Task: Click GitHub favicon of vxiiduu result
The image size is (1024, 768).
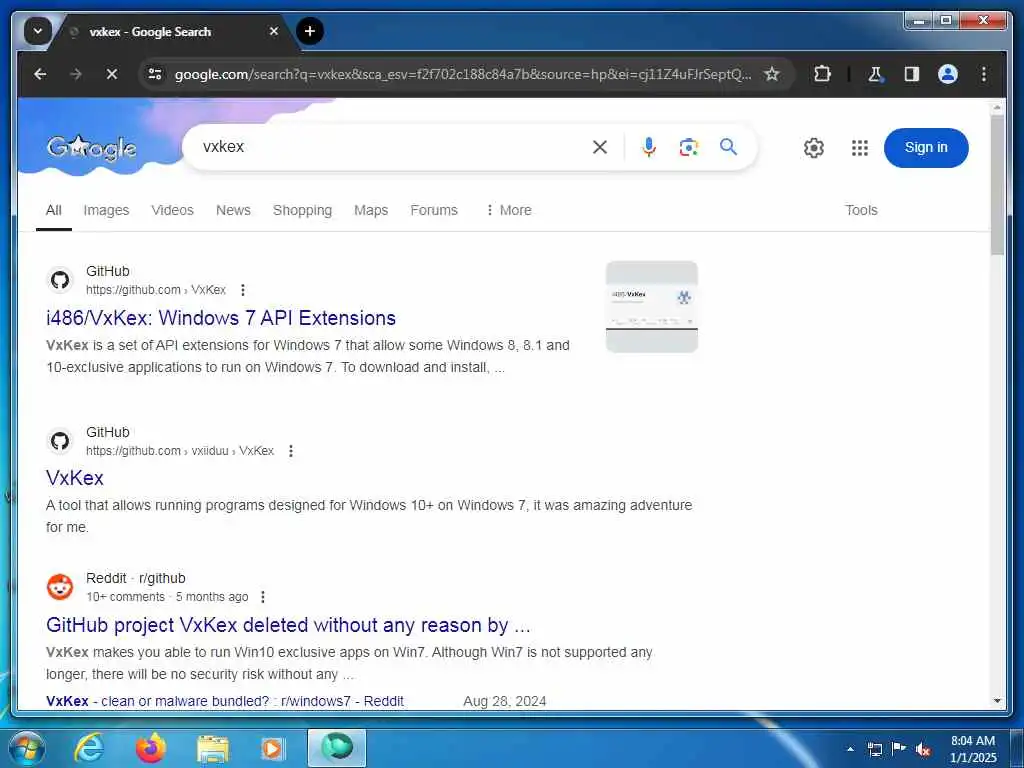Action: (60, 441)
